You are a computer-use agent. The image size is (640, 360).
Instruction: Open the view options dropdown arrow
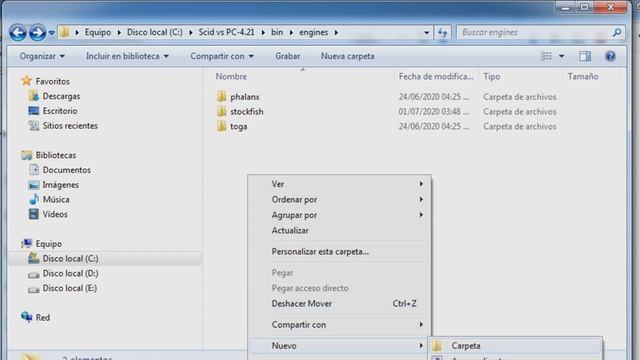point(562,56)
